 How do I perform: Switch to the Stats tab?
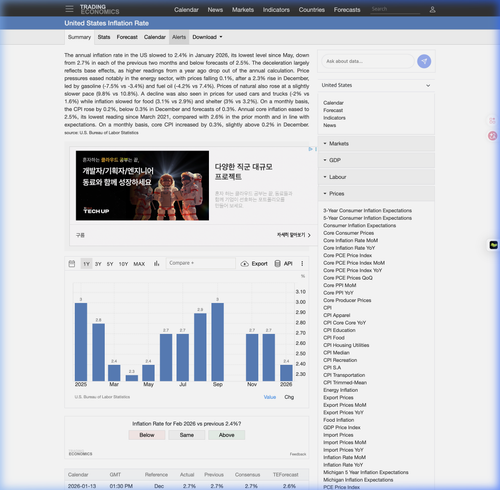104,37
